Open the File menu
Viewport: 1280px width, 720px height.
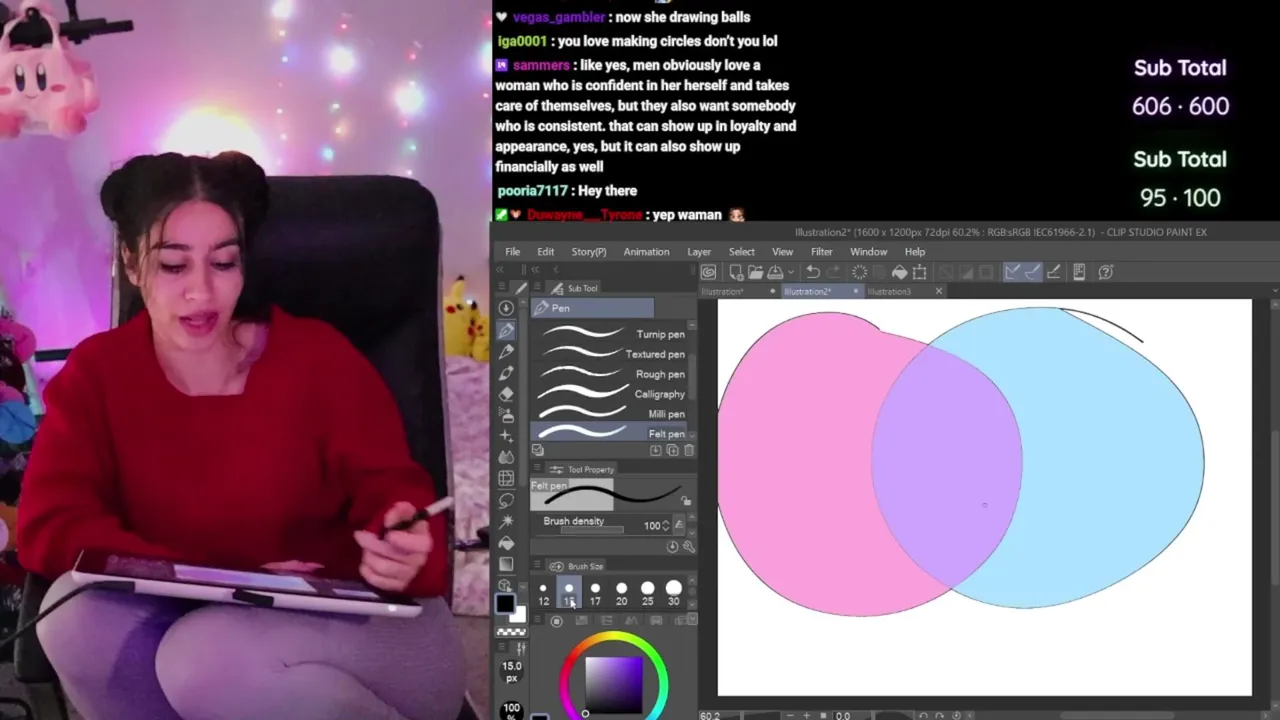pos(512,252)
